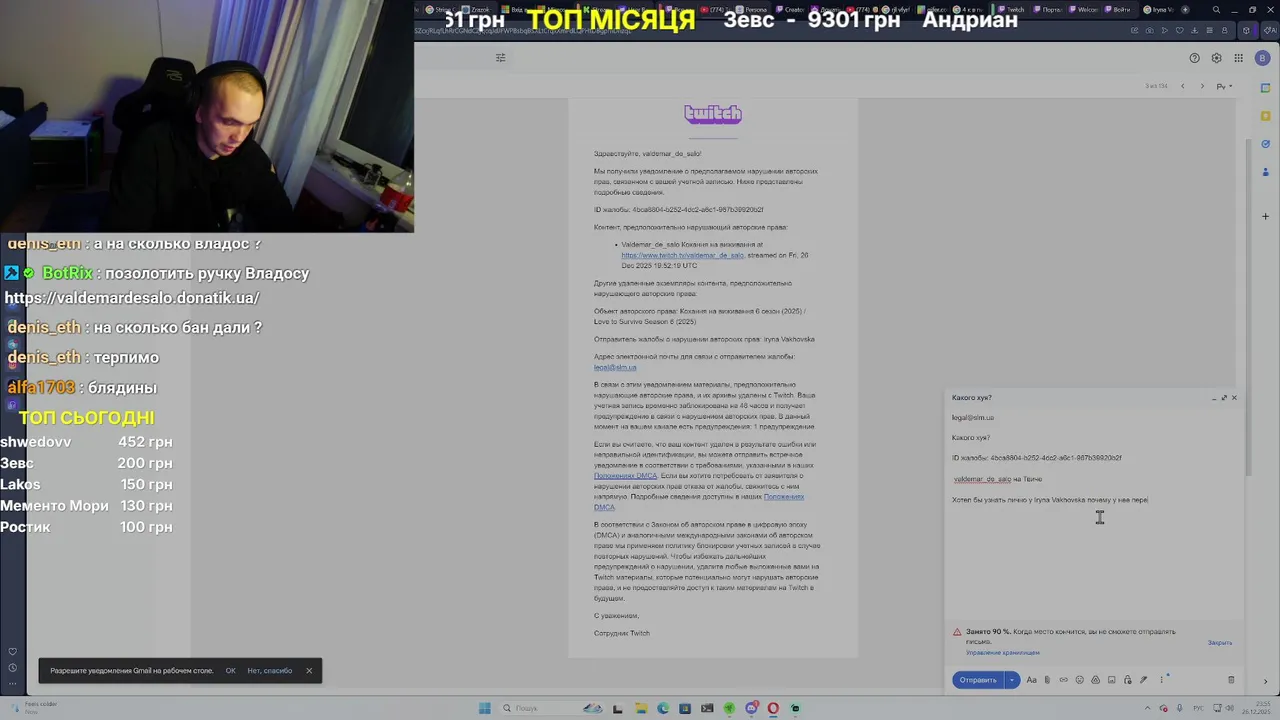Dismiss the Gmail notification prompt with X
This screenshot has width=1280, height=720.
[309, 671]
